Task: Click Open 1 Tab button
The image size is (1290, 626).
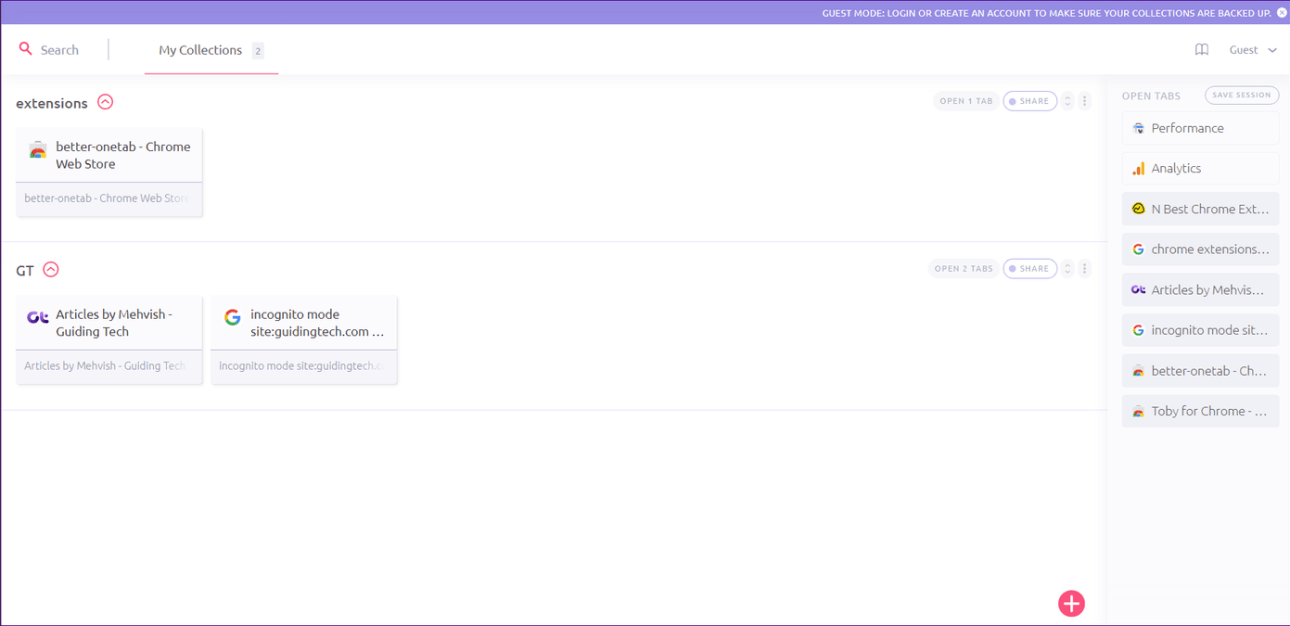Action: point(965,101)
